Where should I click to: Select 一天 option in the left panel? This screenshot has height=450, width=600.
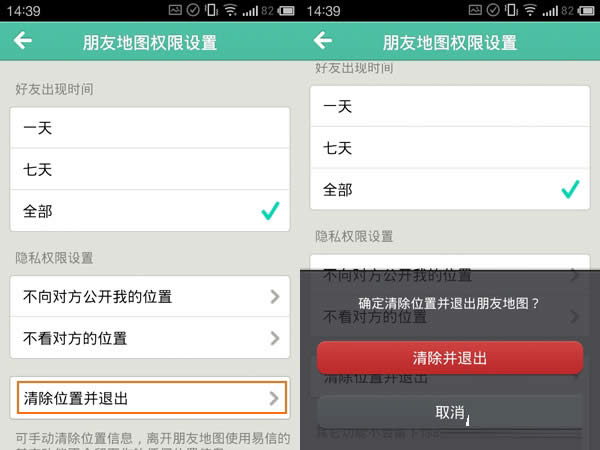[x=150, y=128]
